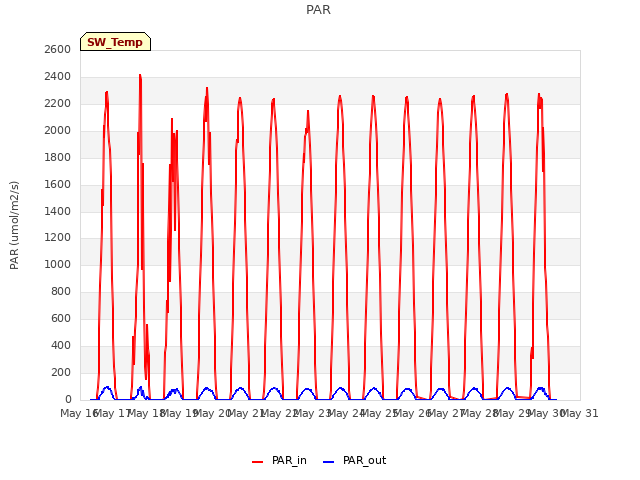Click the 1400 y-axis tick label
The height and width of the screenshot is (480, 640).
pyautogui.click(x=58, y=211)
